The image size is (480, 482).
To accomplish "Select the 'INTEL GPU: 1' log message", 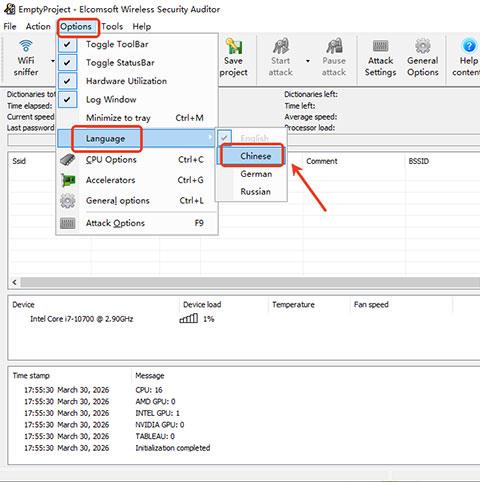I will click(157, 413).
